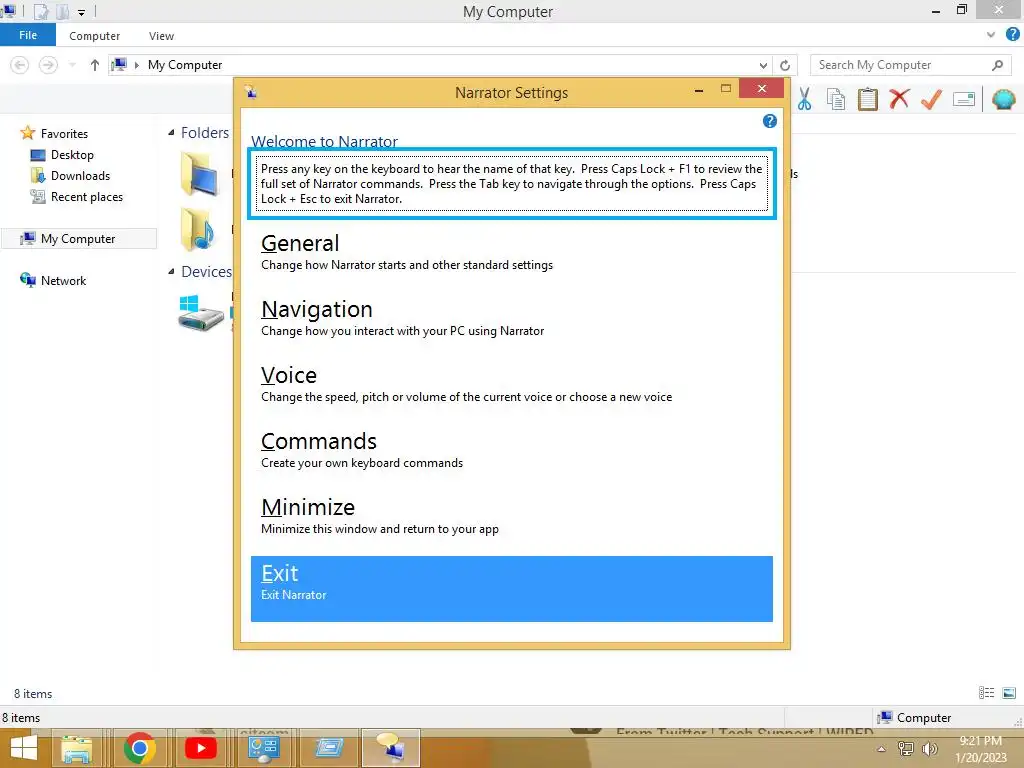Click the Forward arrow in My Computer
The image size is (1024, 768).
(x=48, y=65)
